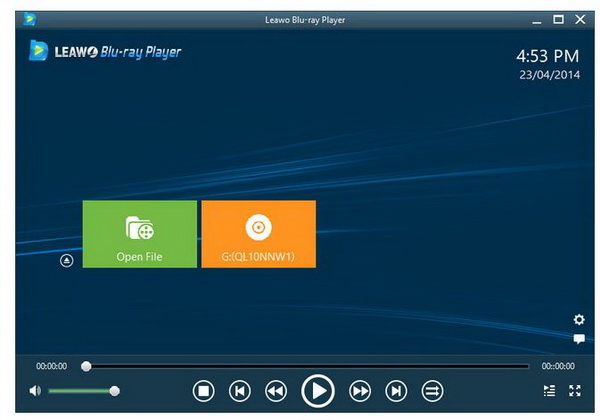
Task: Click the date 23/04/2014
Action: click(549, 75)
